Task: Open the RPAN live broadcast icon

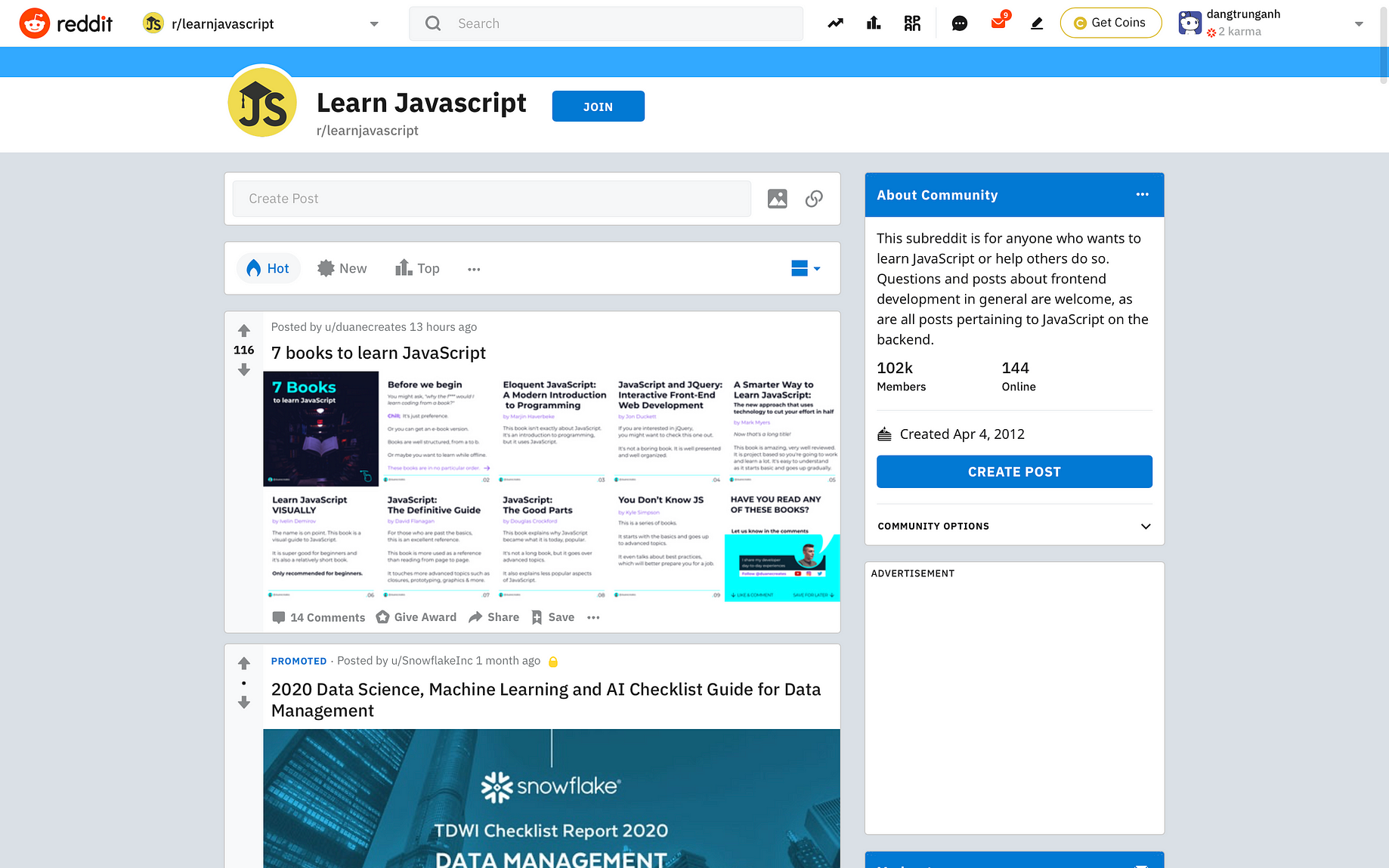Action: coord(912,23)
